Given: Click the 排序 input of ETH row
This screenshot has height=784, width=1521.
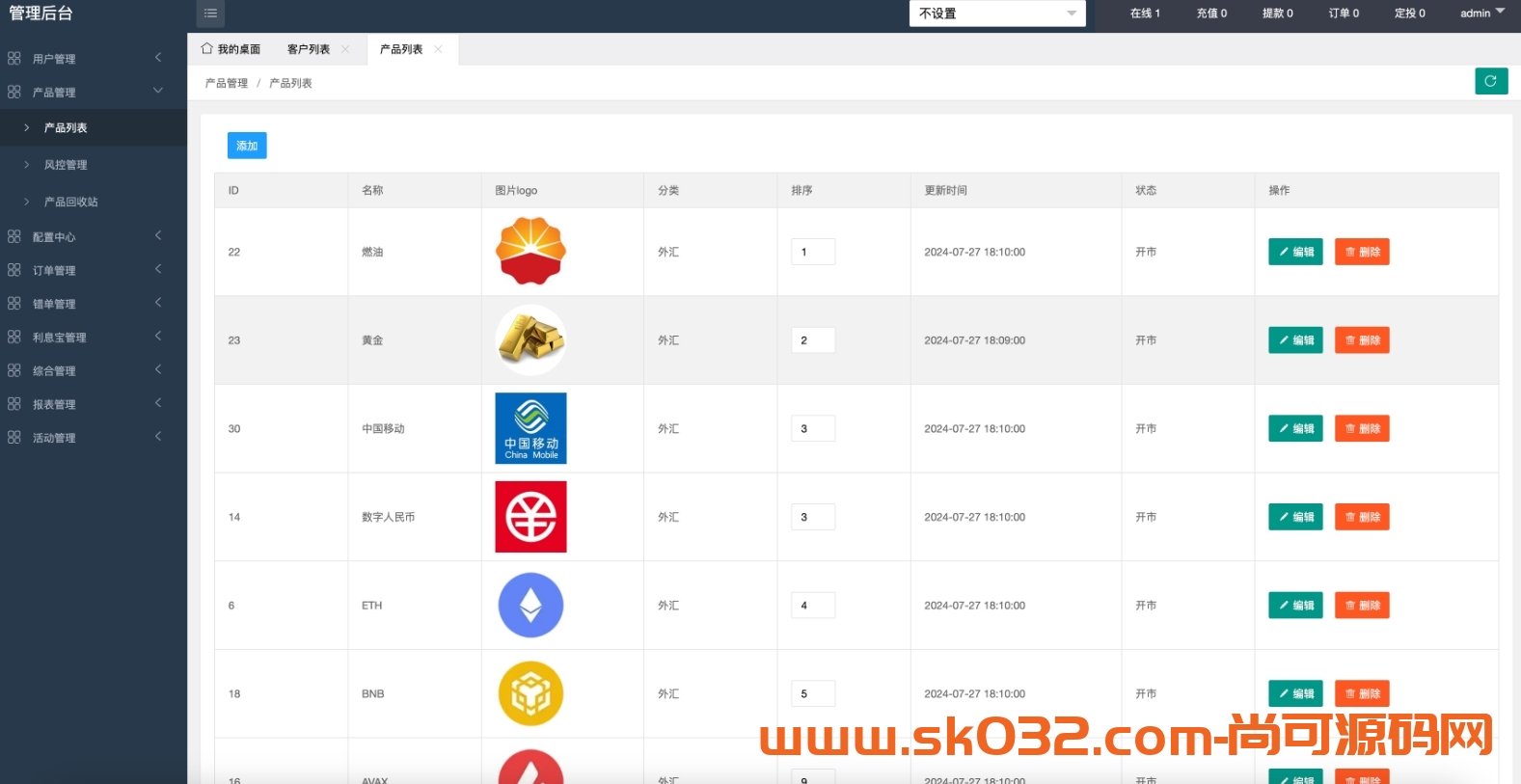Looking at the screenshot, I should [813, 606].
